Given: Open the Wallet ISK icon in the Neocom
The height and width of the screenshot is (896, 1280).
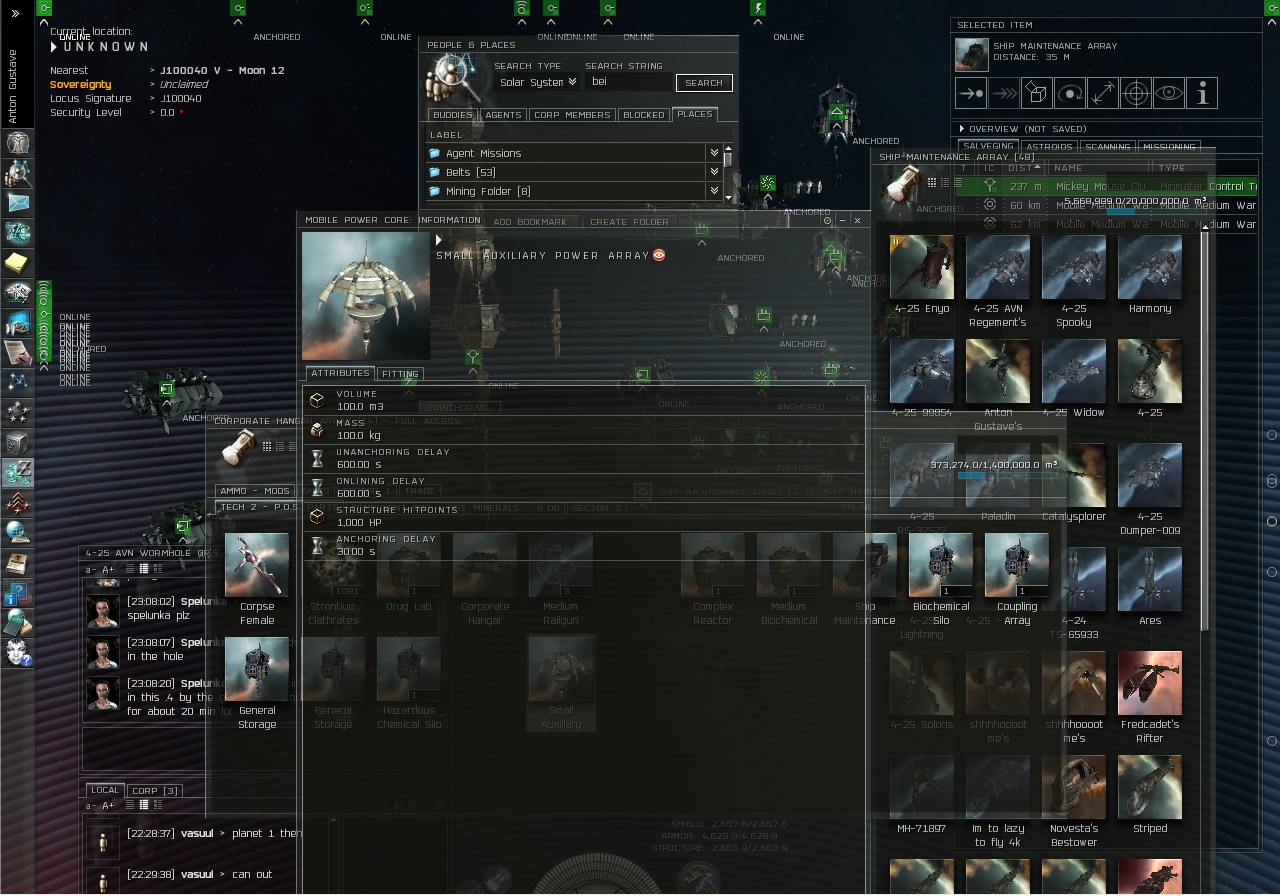Looking at the screenshot, I should pyautogui.click(x=17, y=472).
